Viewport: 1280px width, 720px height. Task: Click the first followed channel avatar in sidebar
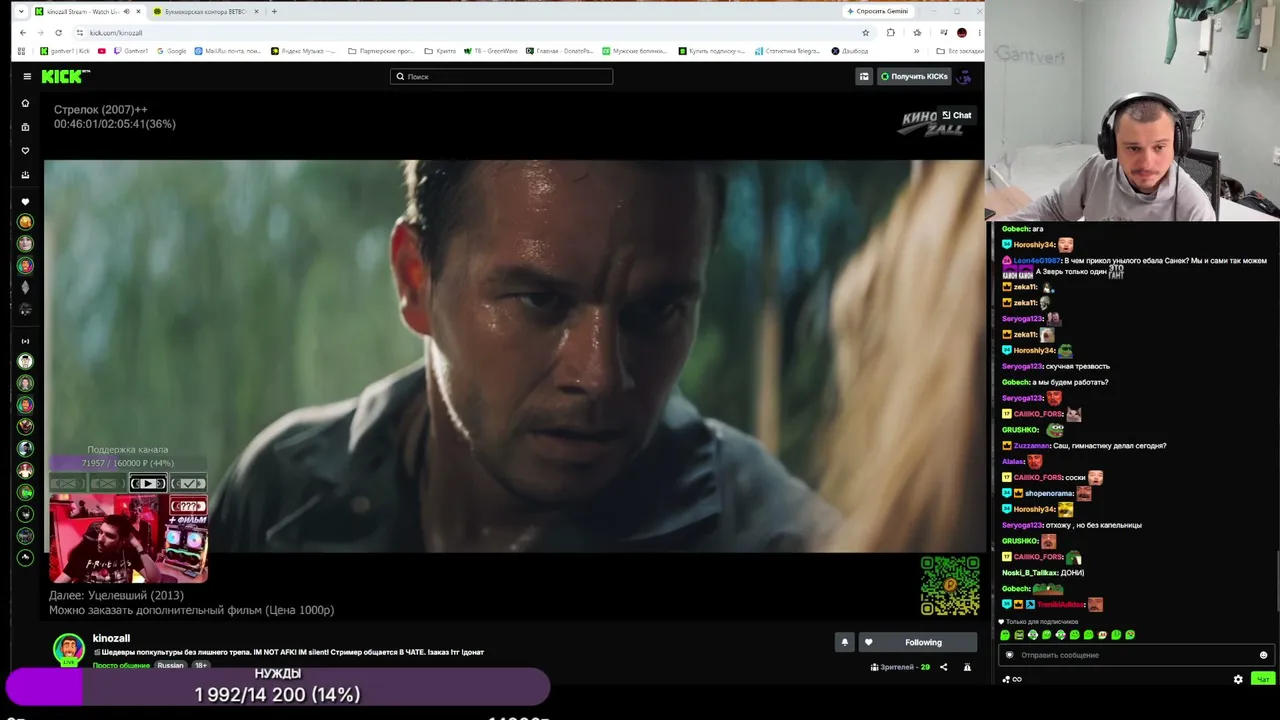26,222
